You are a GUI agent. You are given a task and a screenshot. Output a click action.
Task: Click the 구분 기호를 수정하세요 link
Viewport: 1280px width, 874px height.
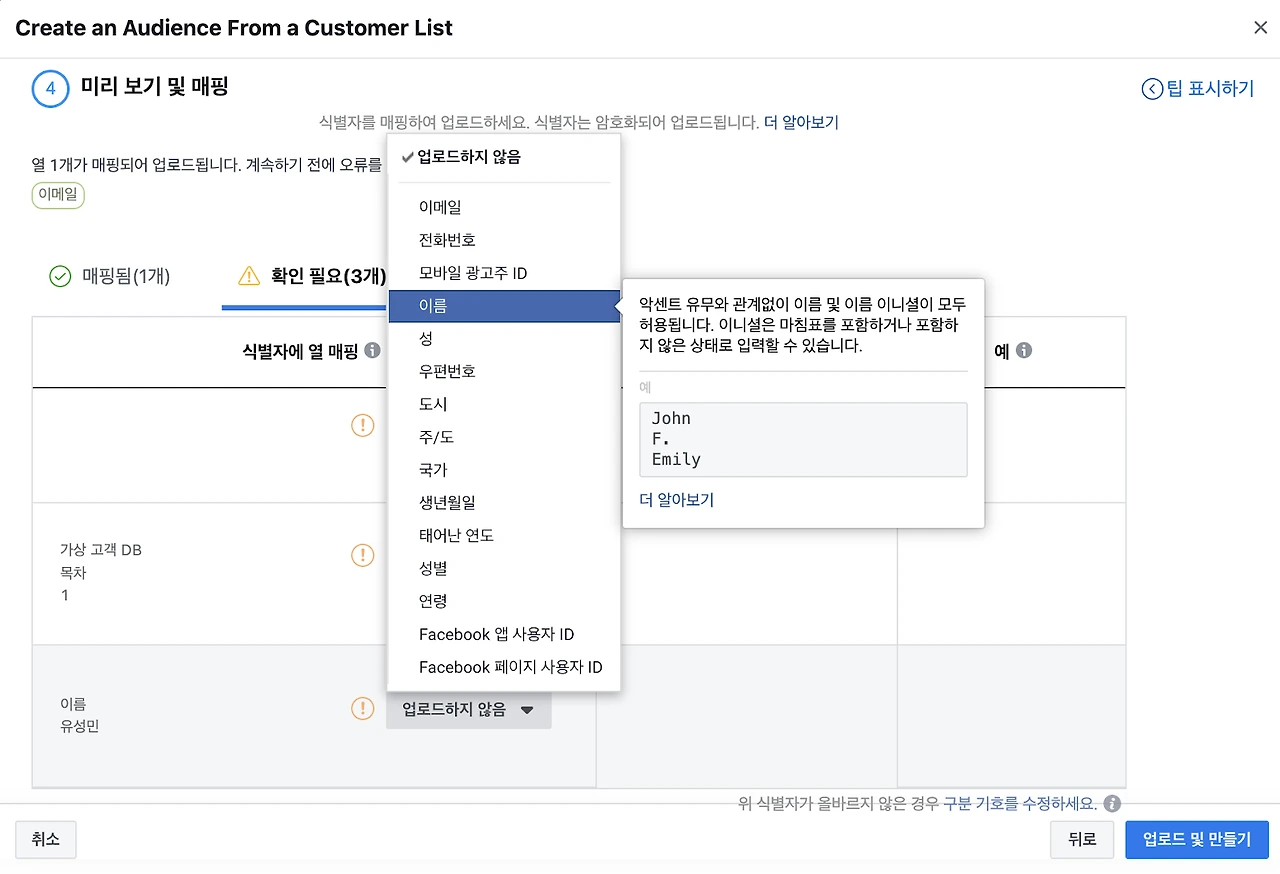pos(1020,804)
